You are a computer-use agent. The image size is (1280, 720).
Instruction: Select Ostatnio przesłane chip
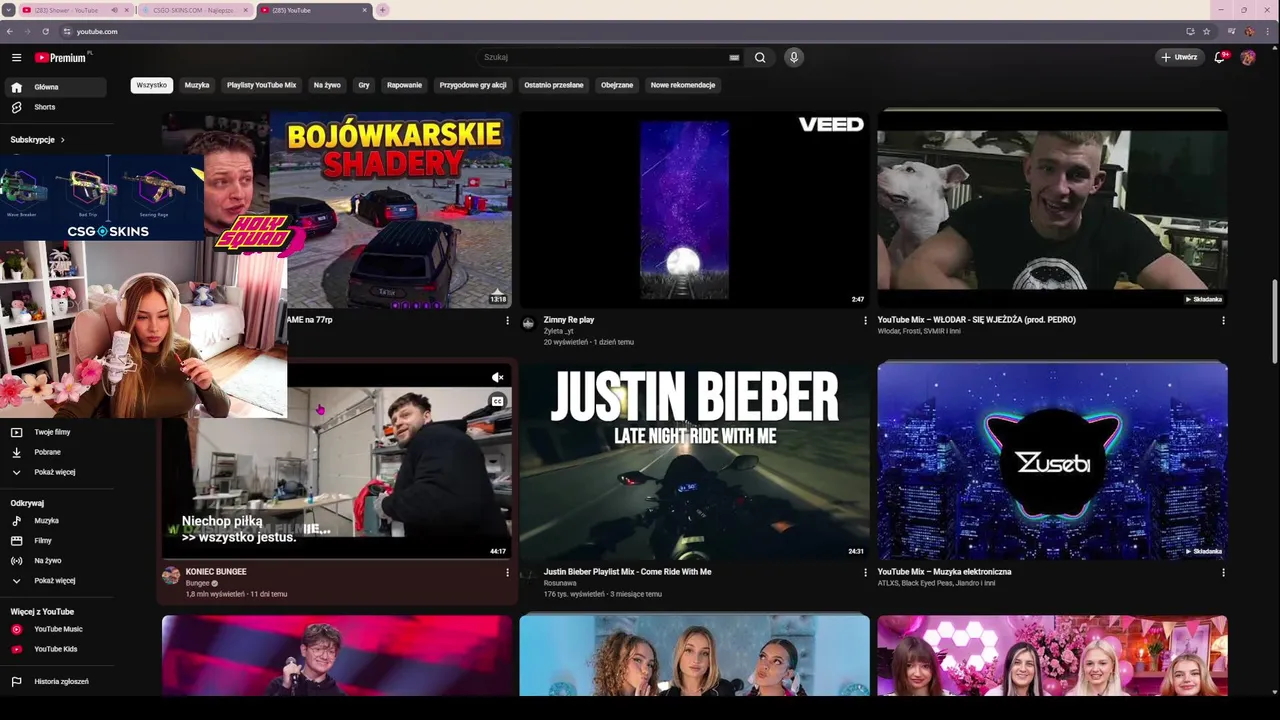554,85
